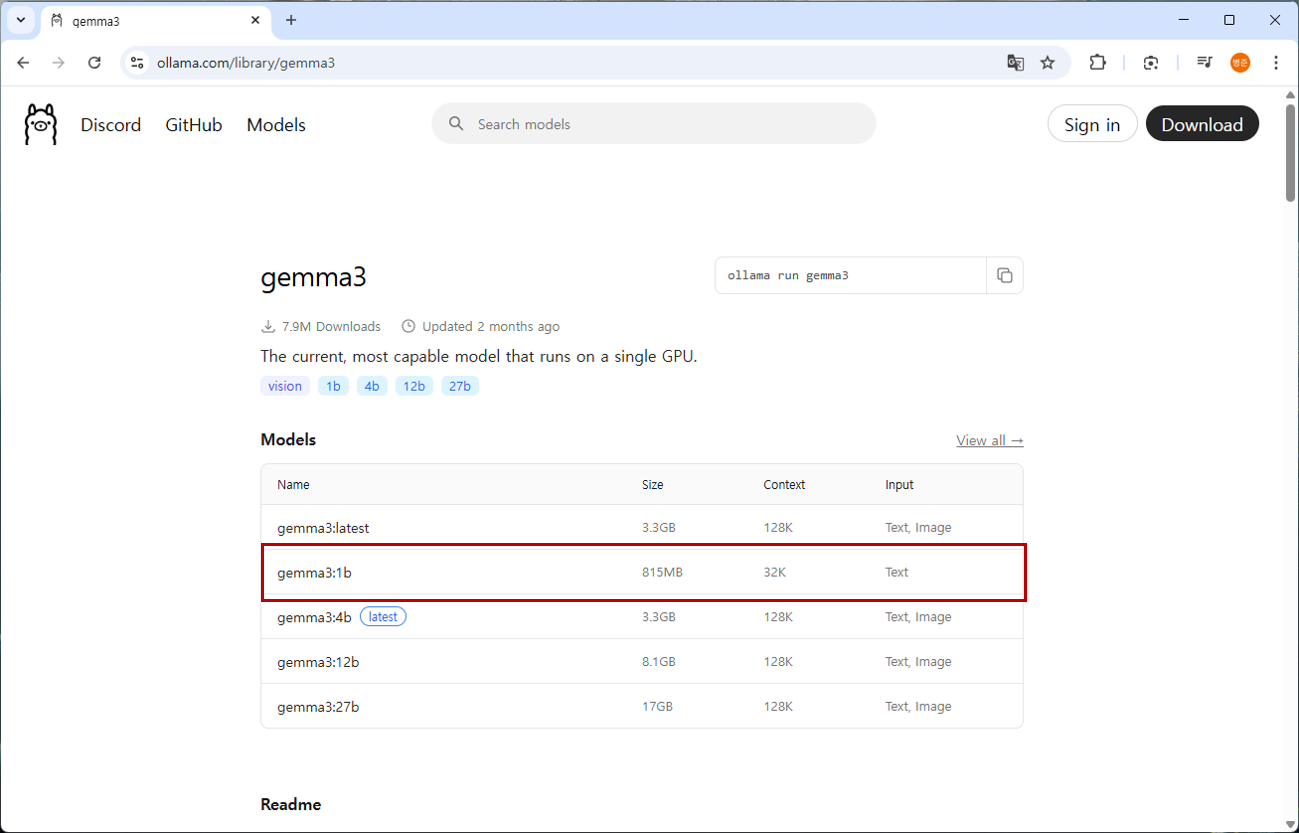Click the 32K context value
This screenshot has height=833, width=1299.
[x=775, y=573]
